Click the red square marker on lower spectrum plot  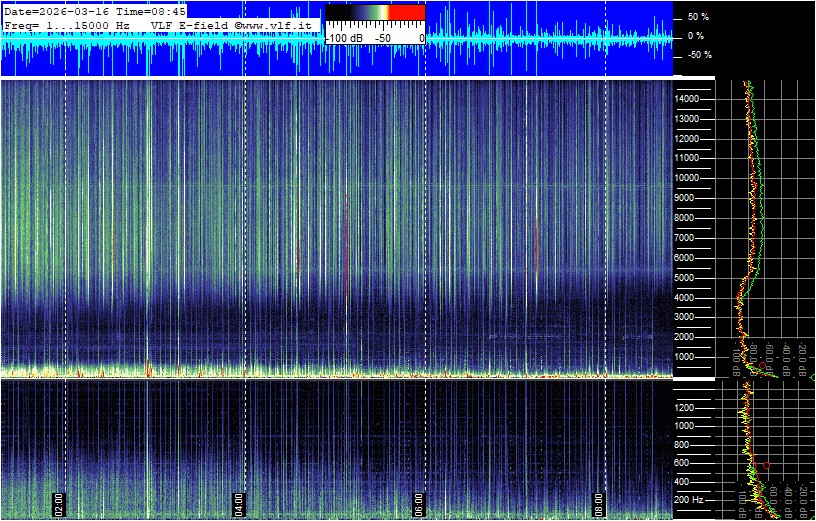coord(766,466)
